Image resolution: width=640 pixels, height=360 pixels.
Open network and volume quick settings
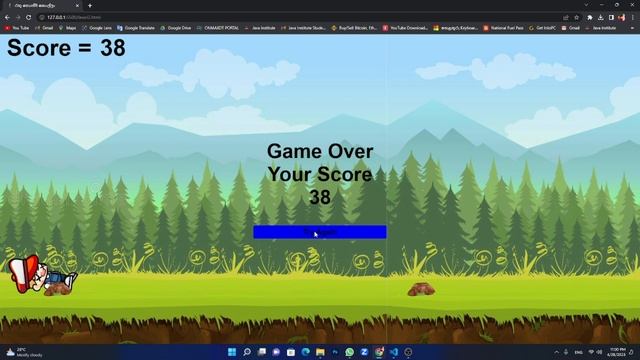(x=596, y=352)
